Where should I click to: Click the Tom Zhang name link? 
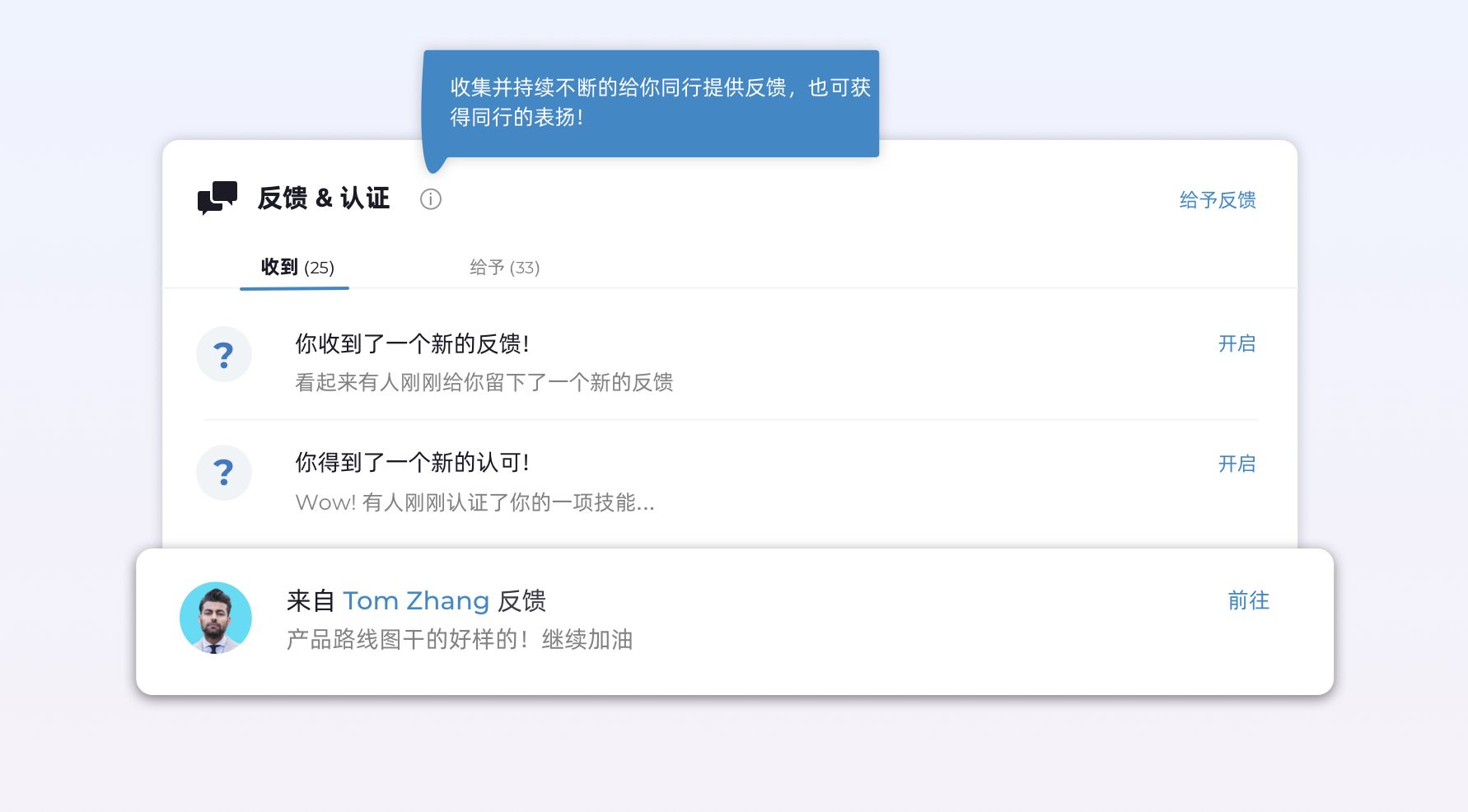tap(416, 600)
